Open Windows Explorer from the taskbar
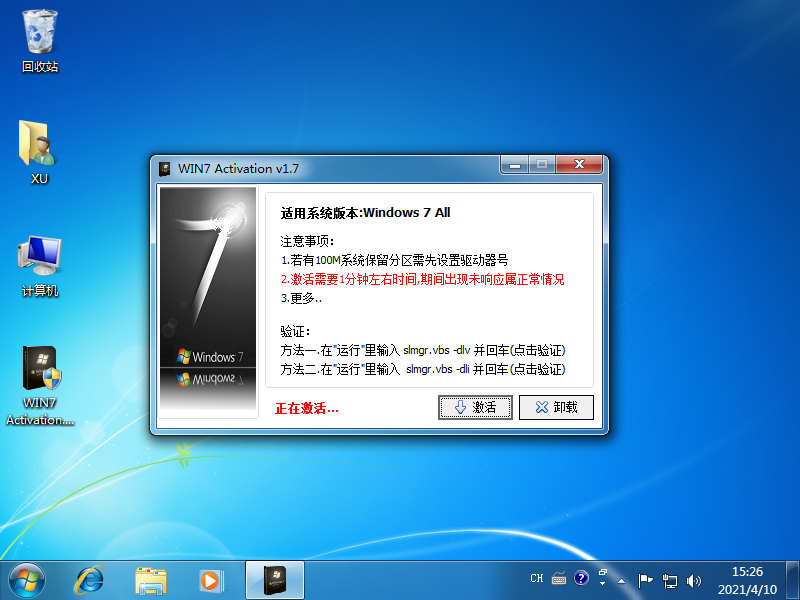This screenshot has height=600, width=800. click(151, 578)
